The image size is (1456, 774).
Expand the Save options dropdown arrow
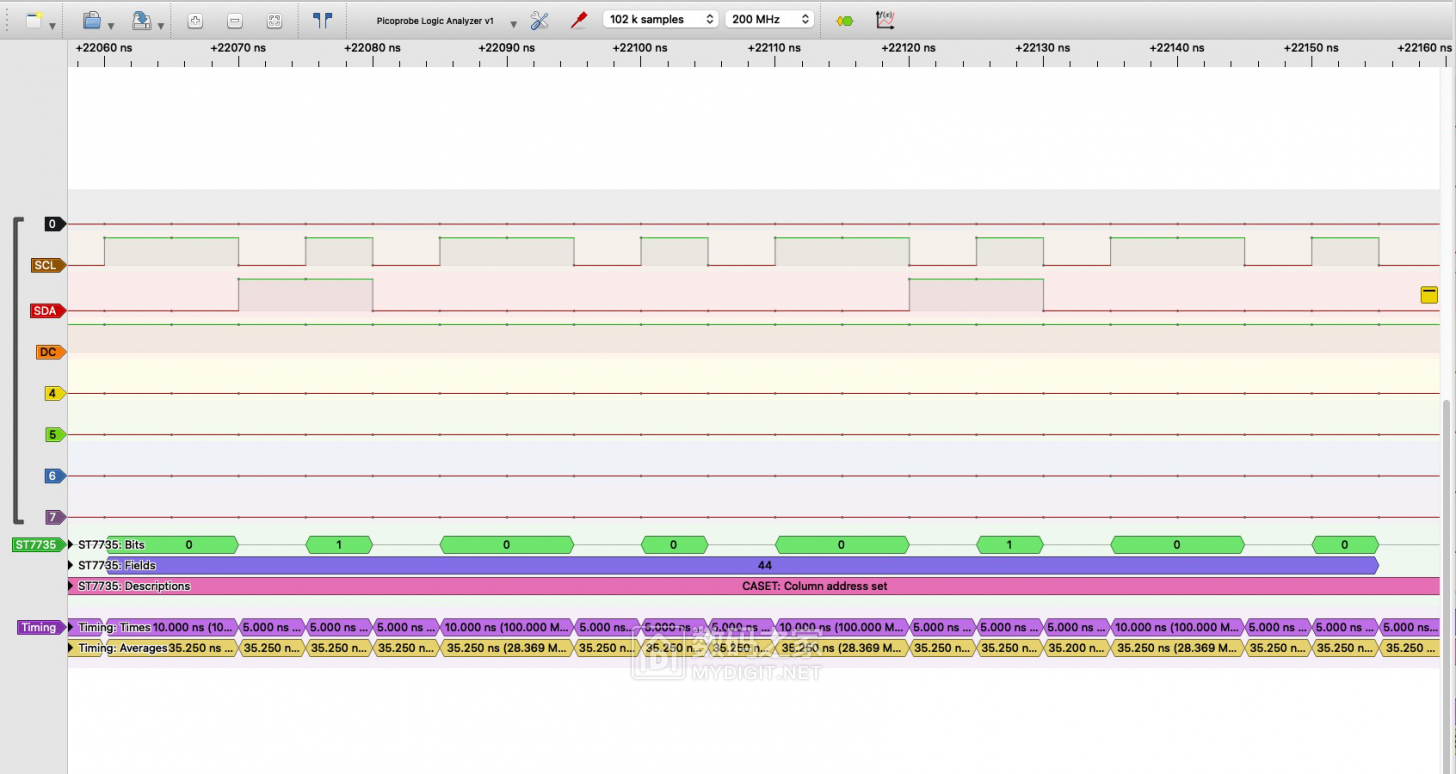160,25
